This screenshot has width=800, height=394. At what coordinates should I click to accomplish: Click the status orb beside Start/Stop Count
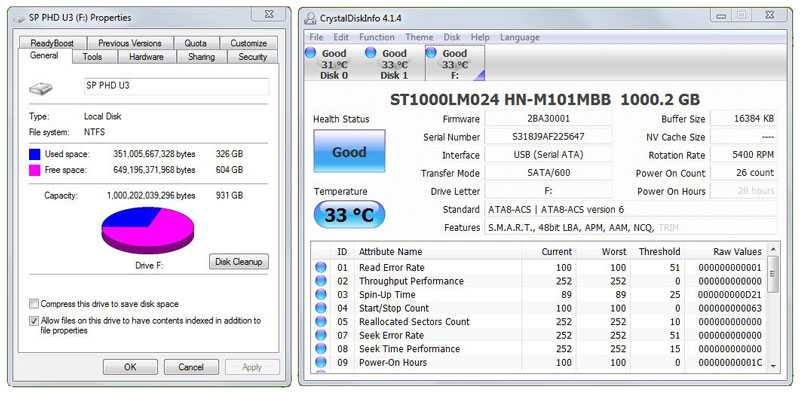click(x=321, y=308)
